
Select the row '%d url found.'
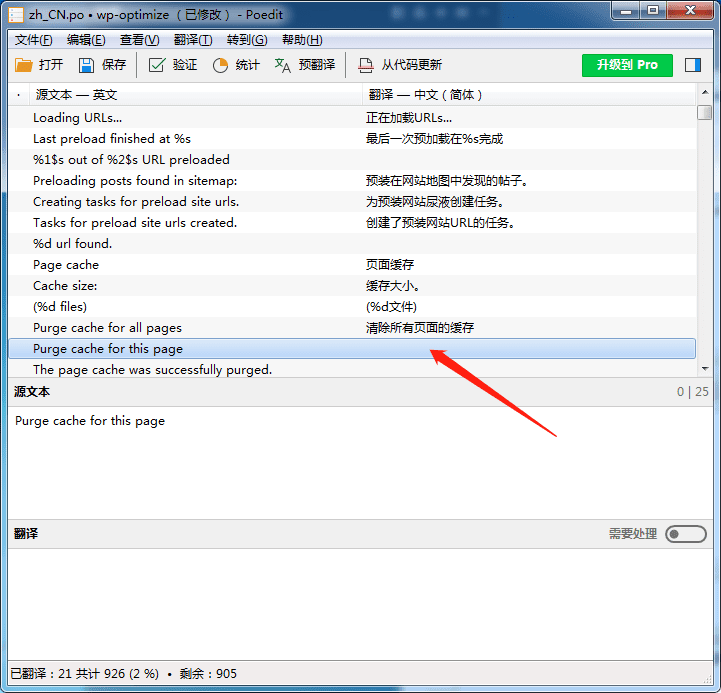pyautogui.click(x=352, y=244)
